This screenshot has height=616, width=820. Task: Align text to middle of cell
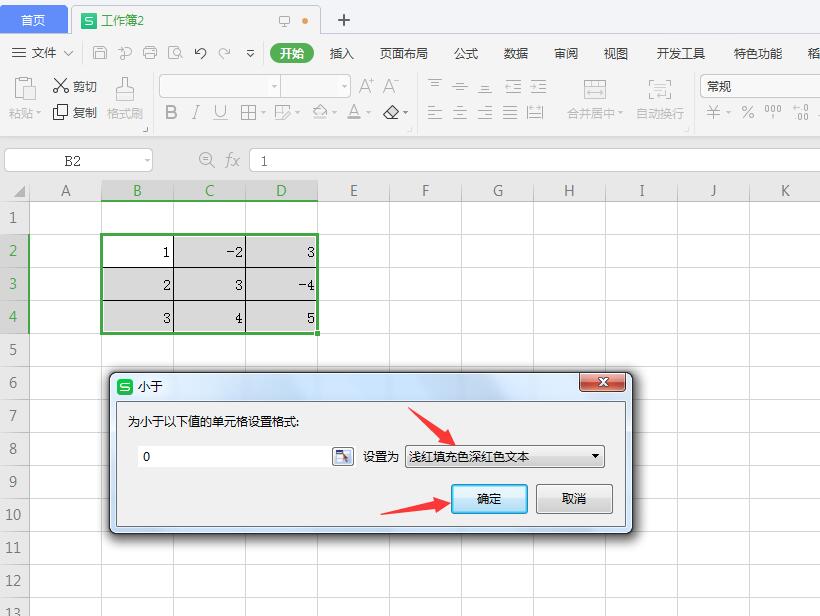pos(460,86)
